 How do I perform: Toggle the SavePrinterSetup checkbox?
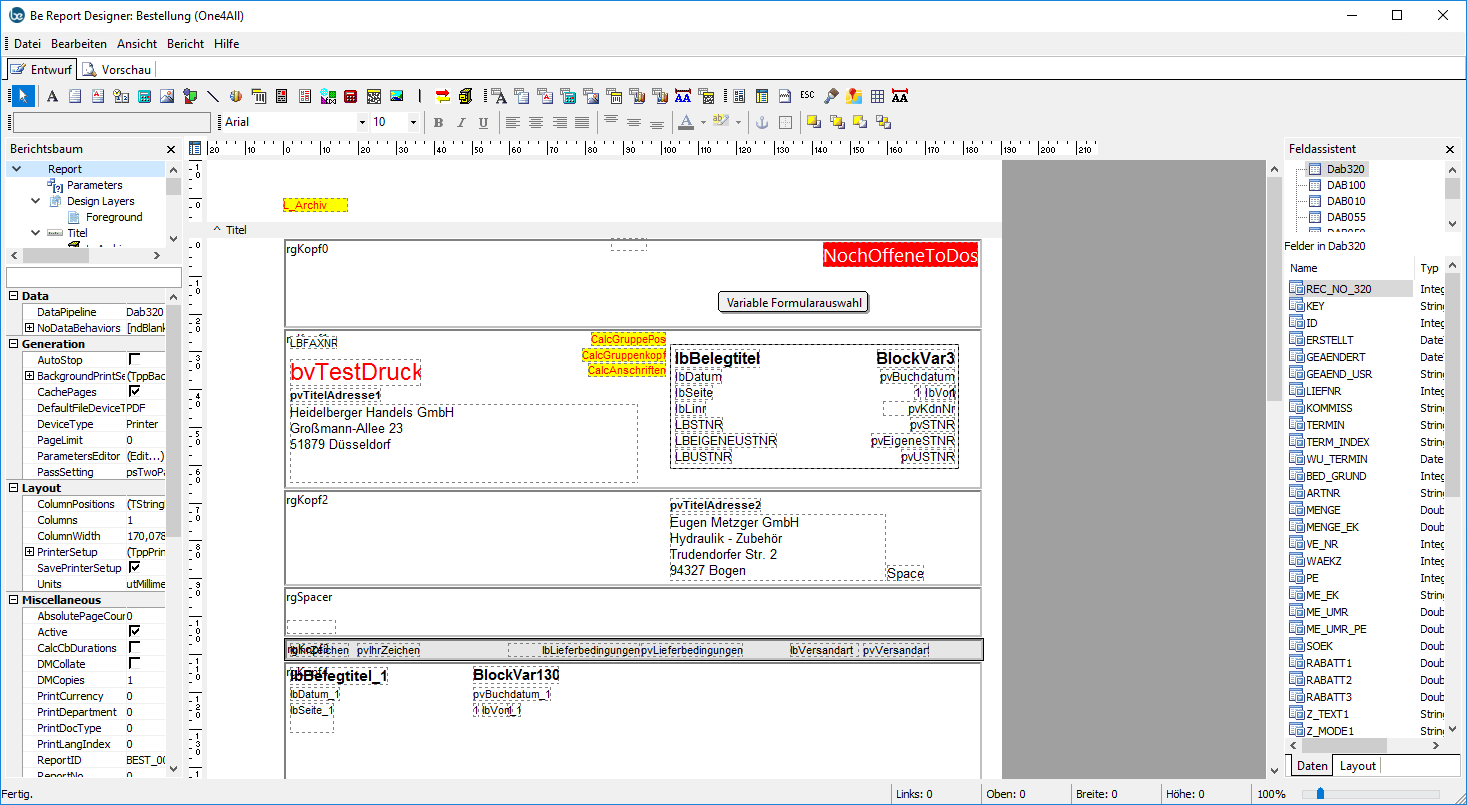click(x=135, y=568)
